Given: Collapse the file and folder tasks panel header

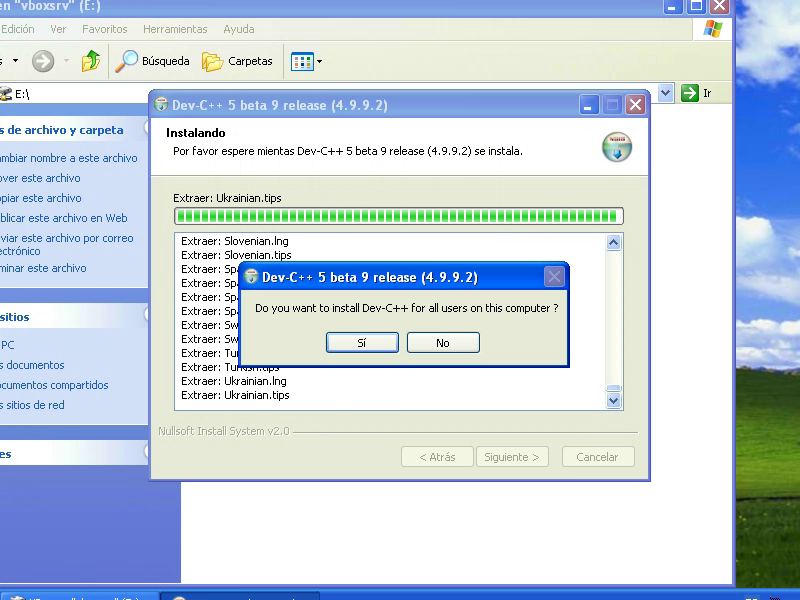Looking at the screenshot, I should [x=74, y=130].
